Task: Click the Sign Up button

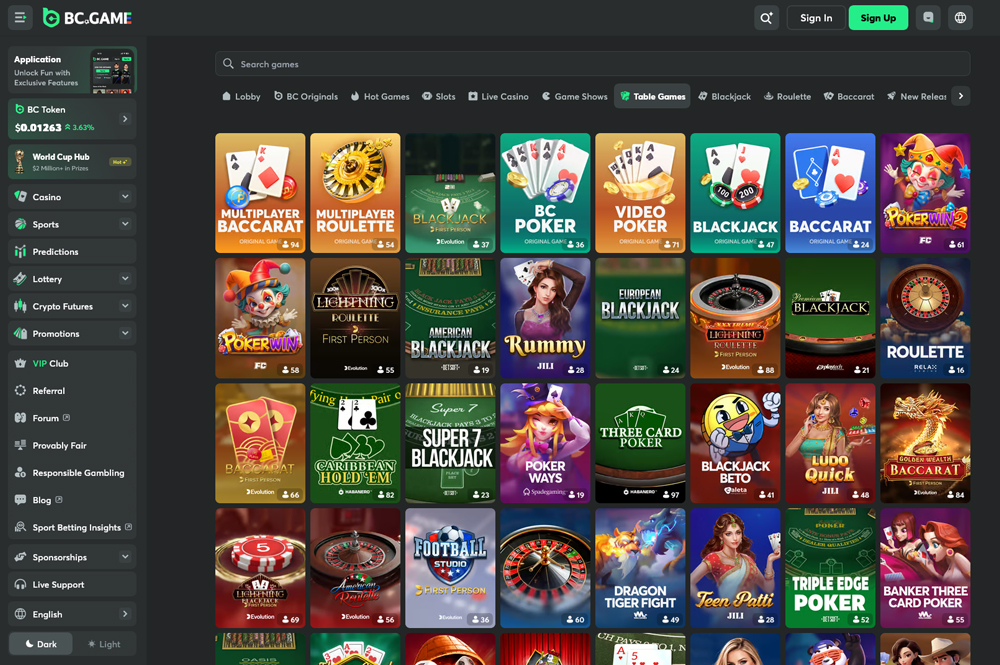Action: coord(878,18)
